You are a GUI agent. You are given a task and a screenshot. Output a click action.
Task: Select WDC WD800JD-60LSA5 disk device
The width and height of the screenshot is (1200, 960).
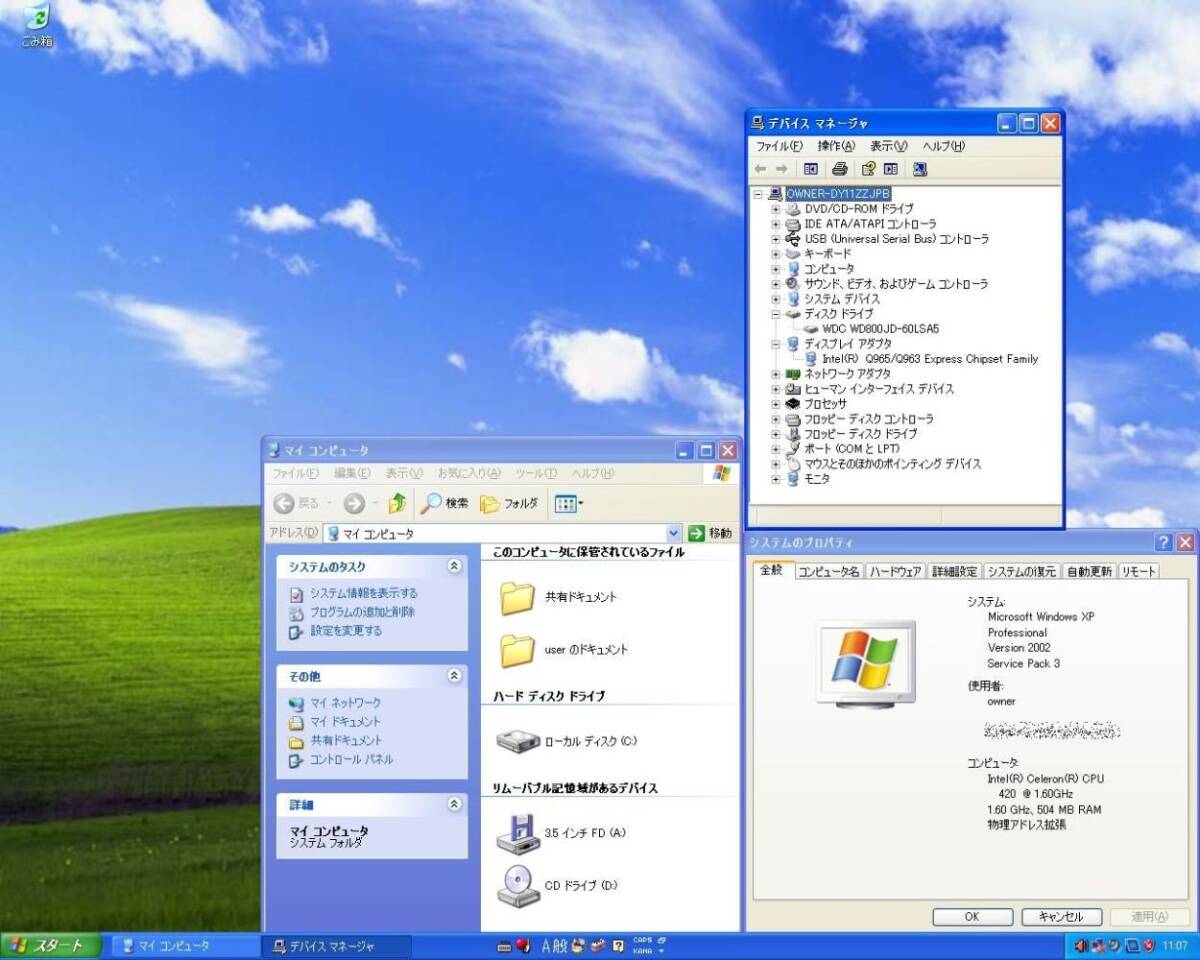tap(880, 329)
